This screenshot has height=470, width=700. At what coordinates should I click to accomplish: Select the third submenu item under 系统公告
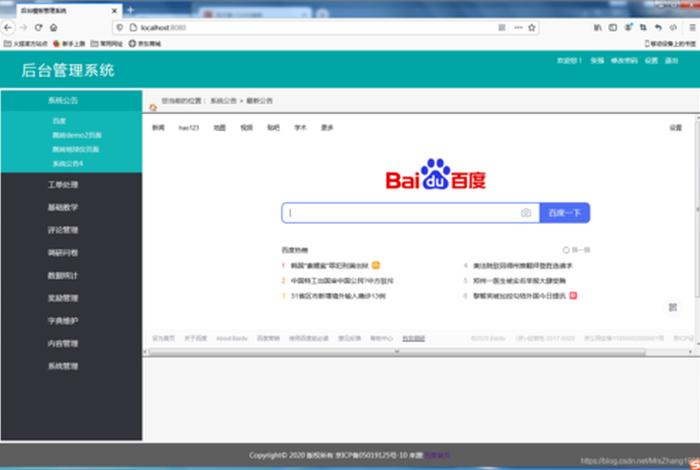(x=76, y=149)
